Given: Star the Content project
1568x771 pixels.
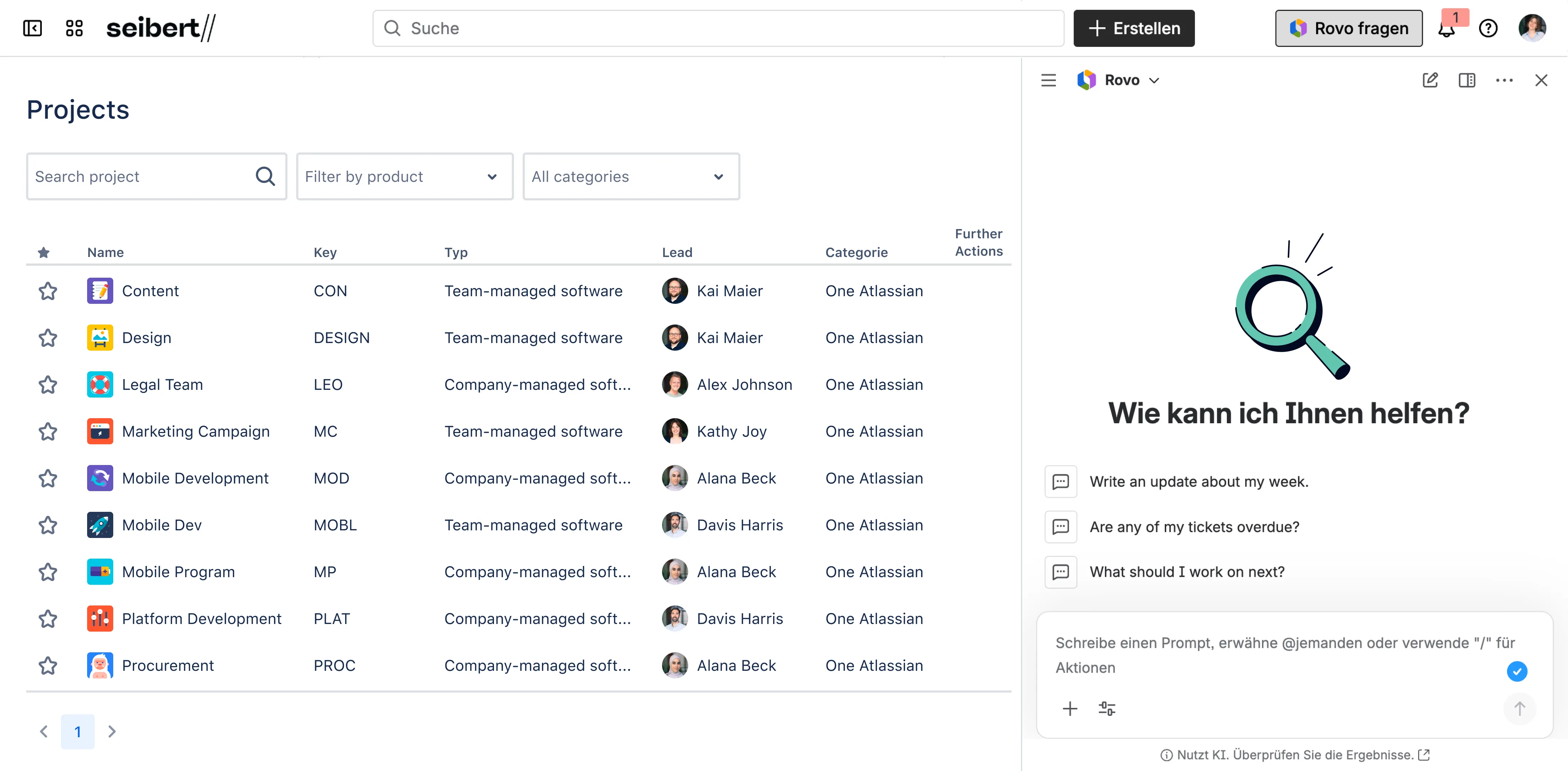Looking at the screenshot, I should tap(48, 291).
